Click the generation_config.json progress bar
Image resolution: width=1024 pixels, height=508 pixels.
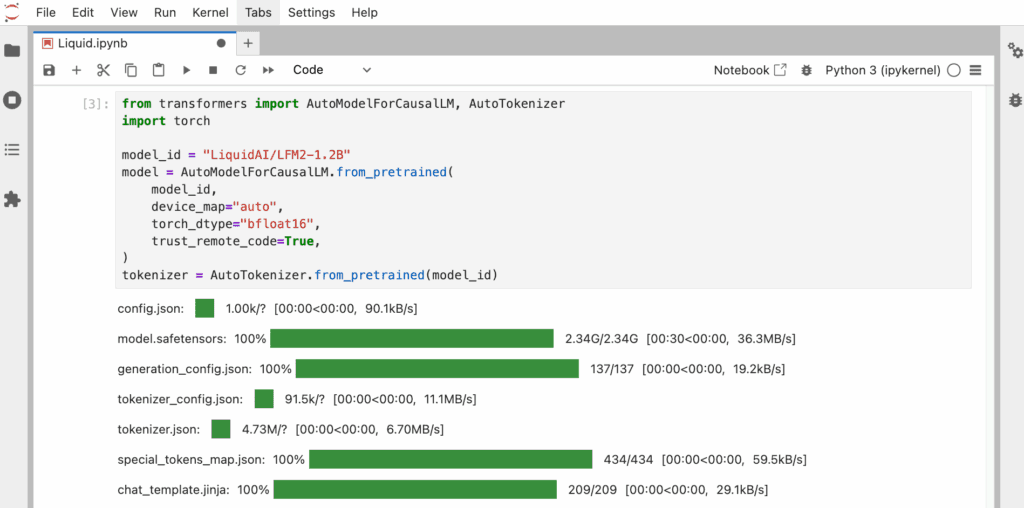pos(438,369)
